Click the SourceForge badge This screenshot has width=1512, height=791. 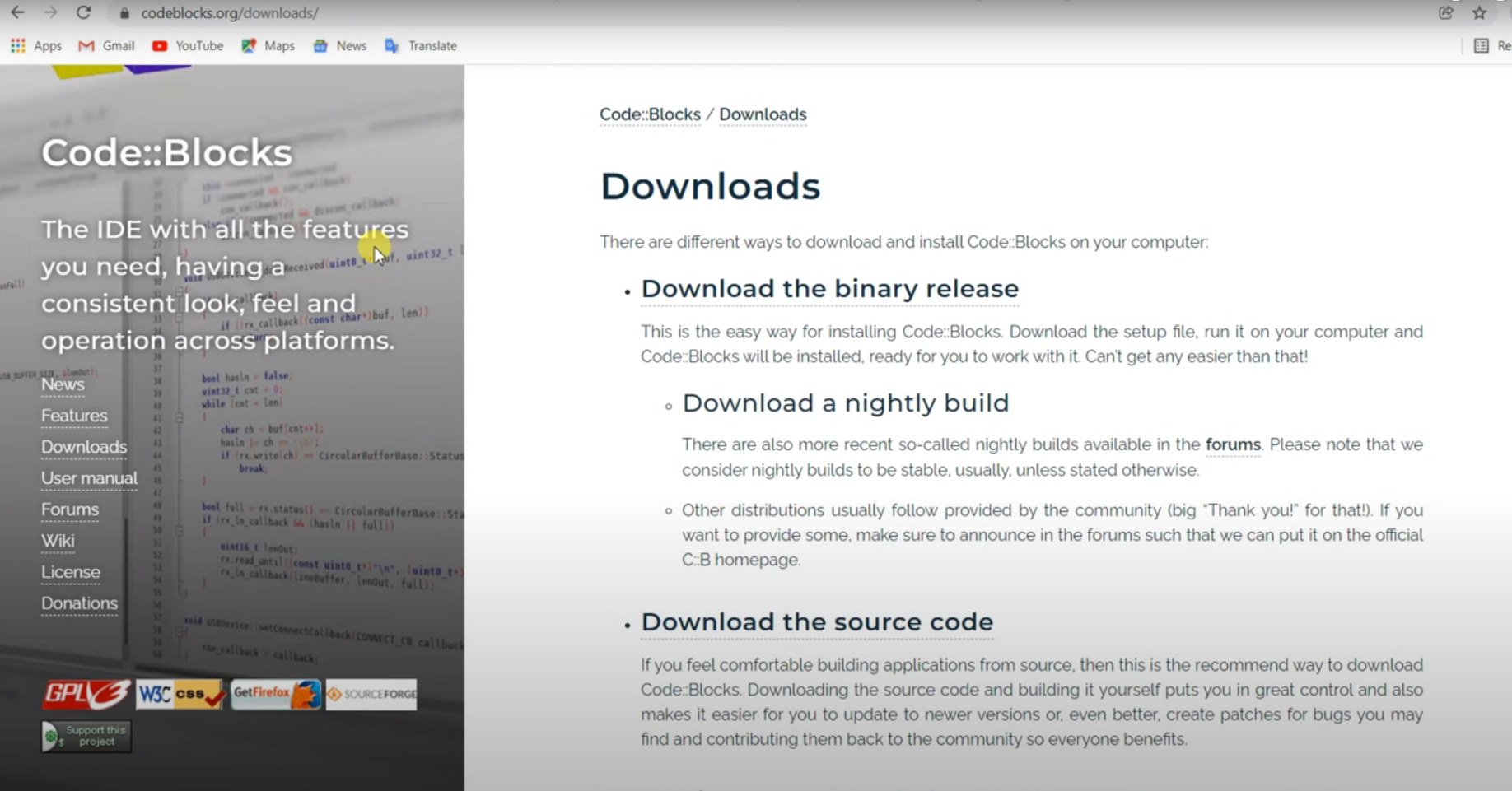pyautogui.click(x=371, y=694)
